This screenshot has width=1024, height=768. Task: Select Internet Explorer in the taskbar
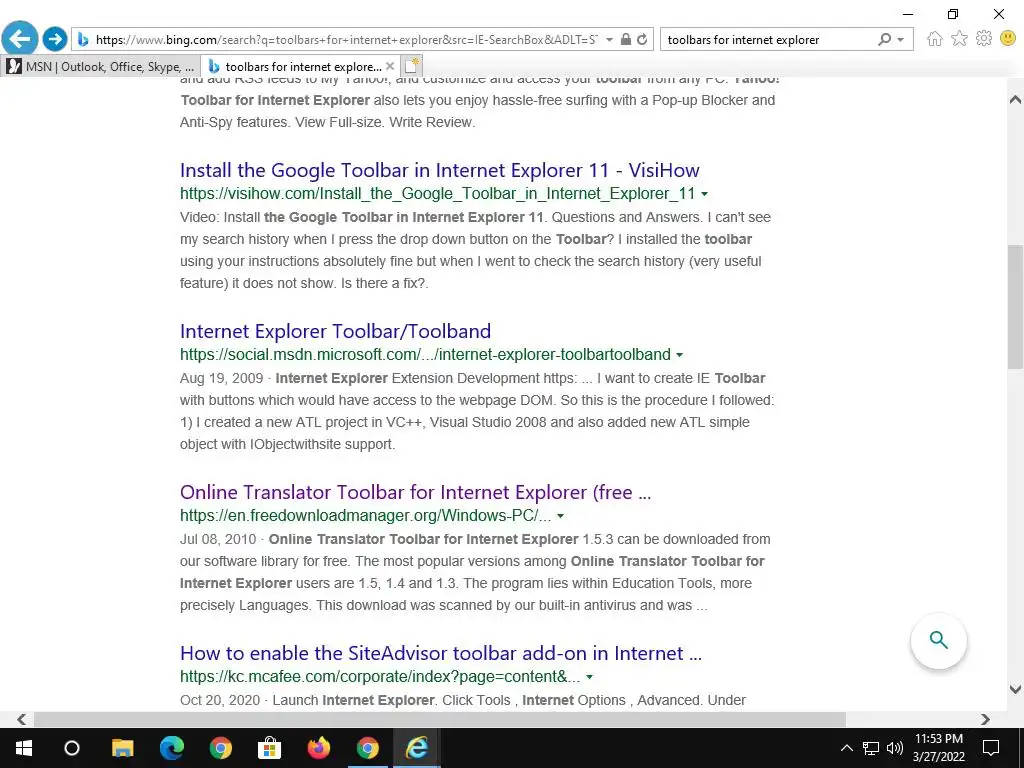(x=417, y=748)
